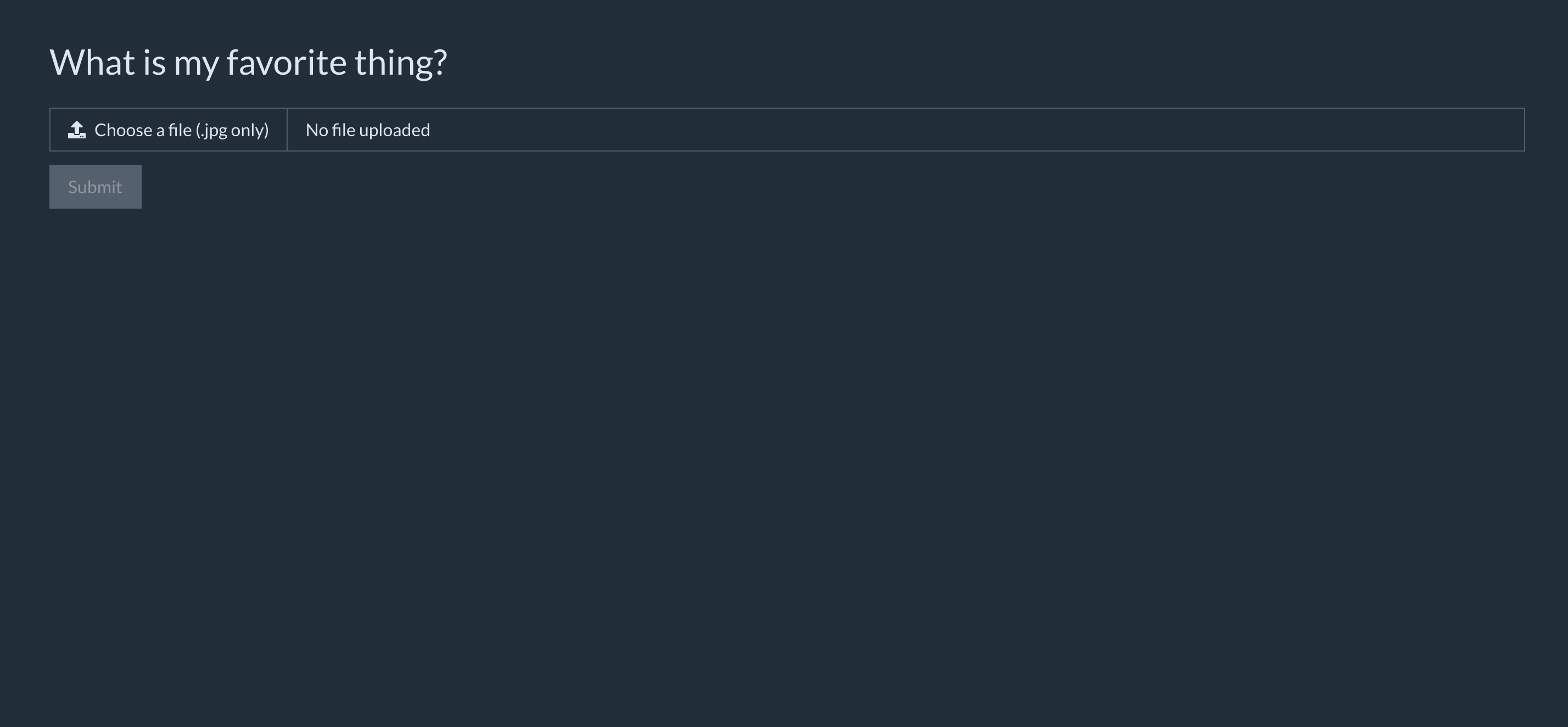1568x727 pixels.
Task: Click the far right end of file upload field
Action: coord(1510,130)
